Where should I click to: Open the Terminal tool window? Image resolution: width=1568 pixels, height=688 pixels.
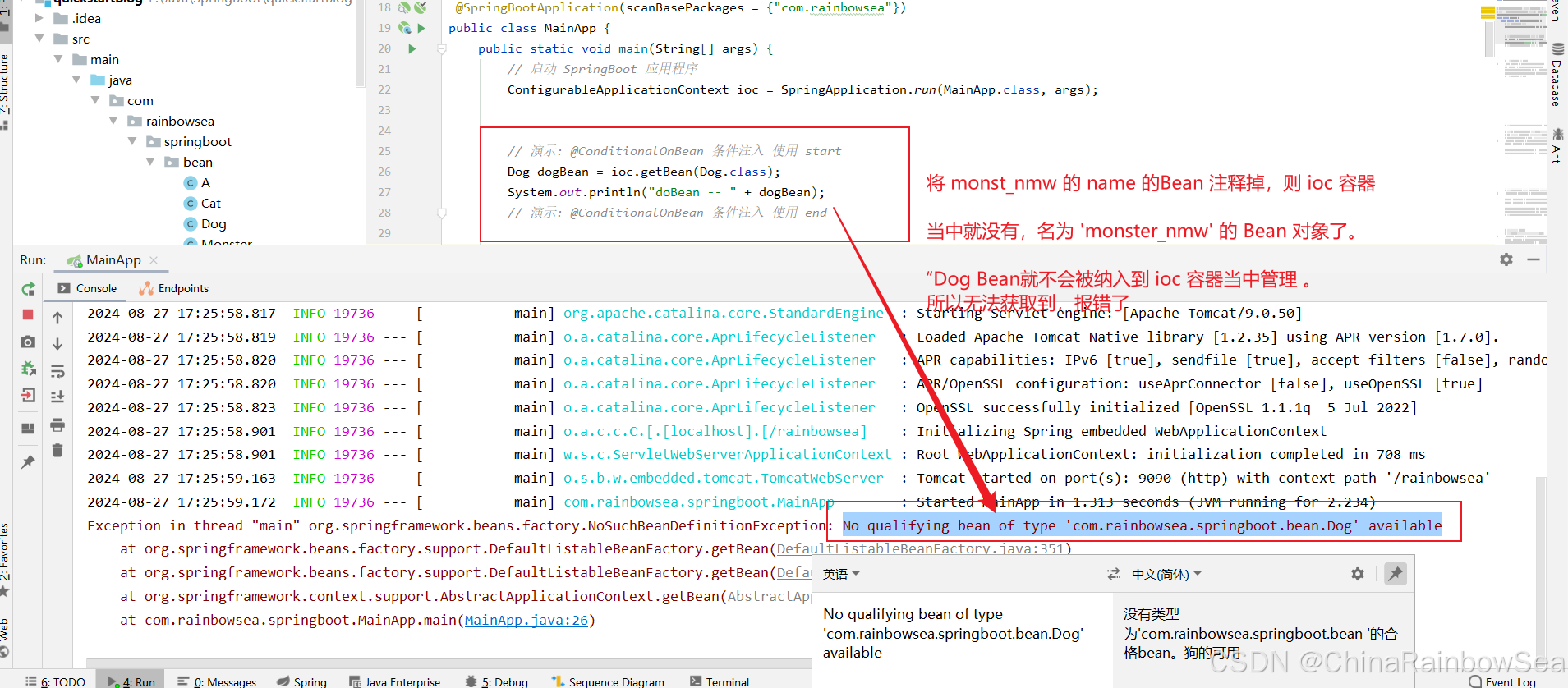click(720, 681)
